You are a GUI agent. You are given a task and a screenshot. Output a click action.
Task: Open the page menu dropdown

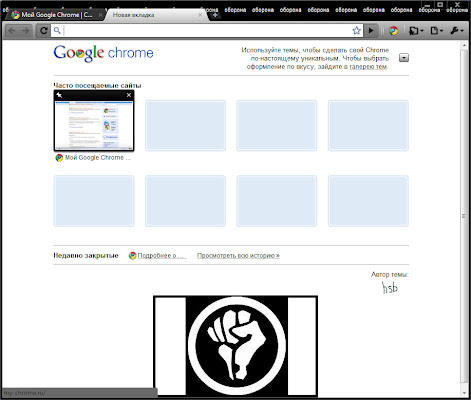(437, 31)
